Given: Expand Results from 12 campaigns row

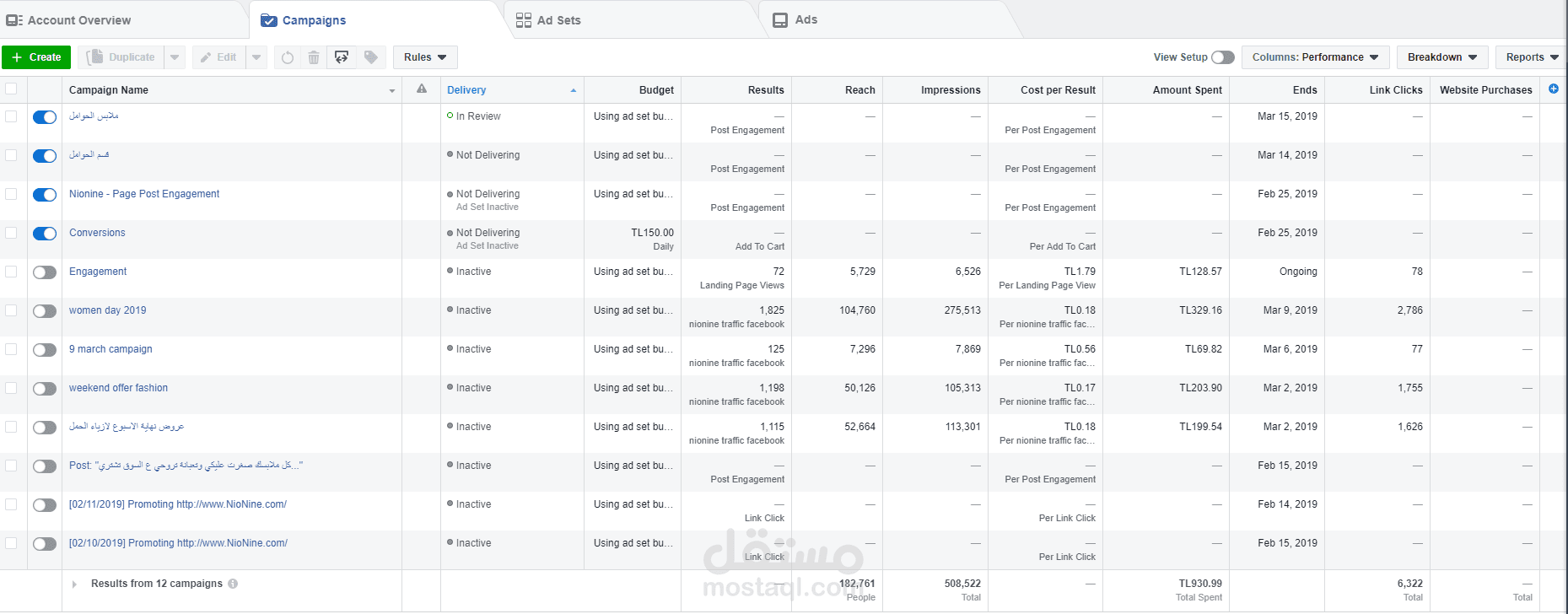Looking at the screenshot, I should tap(74, 584).
